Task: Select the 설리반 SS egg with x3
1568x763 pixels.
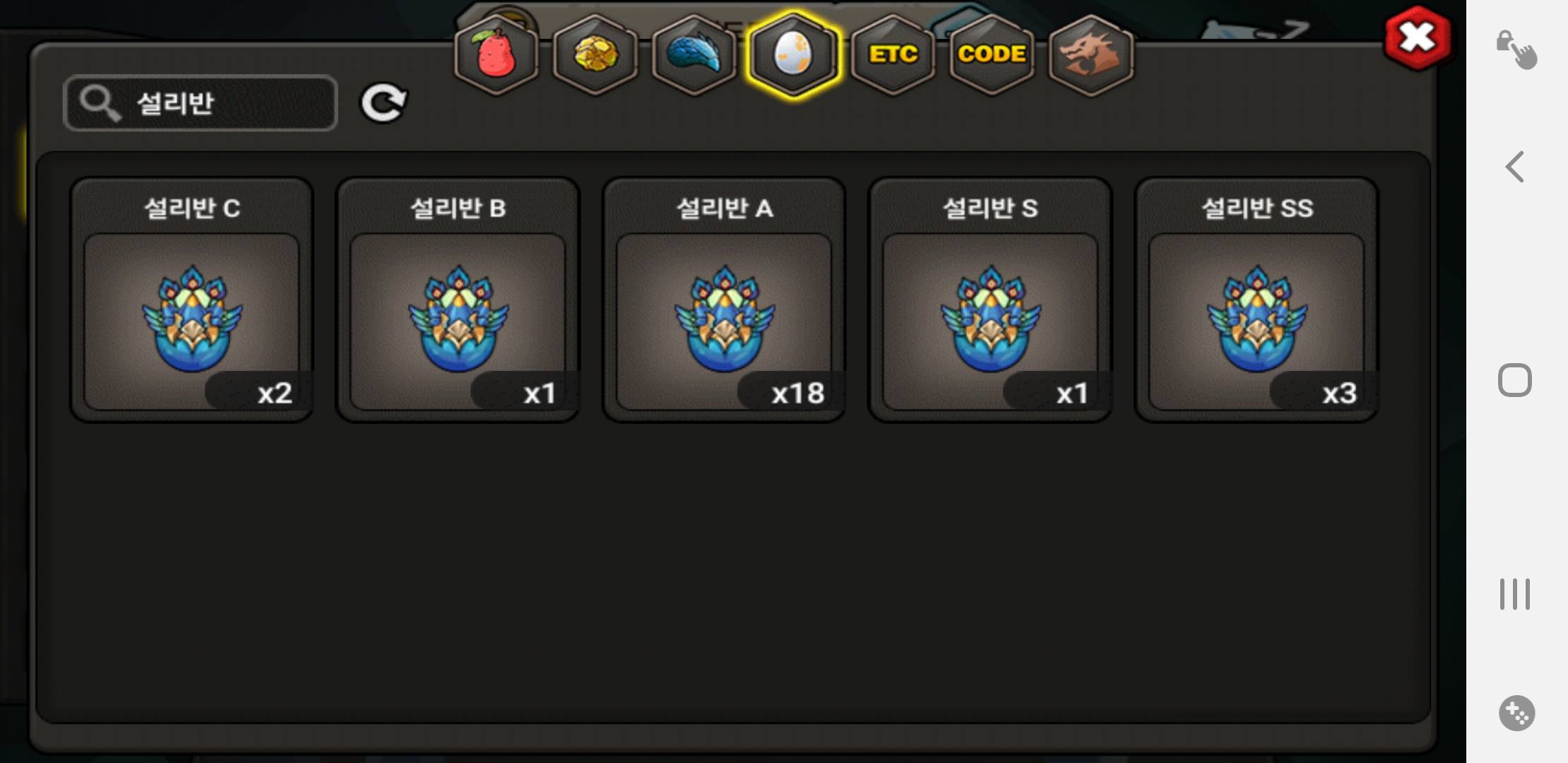Action: click(x=1257, y=300)
